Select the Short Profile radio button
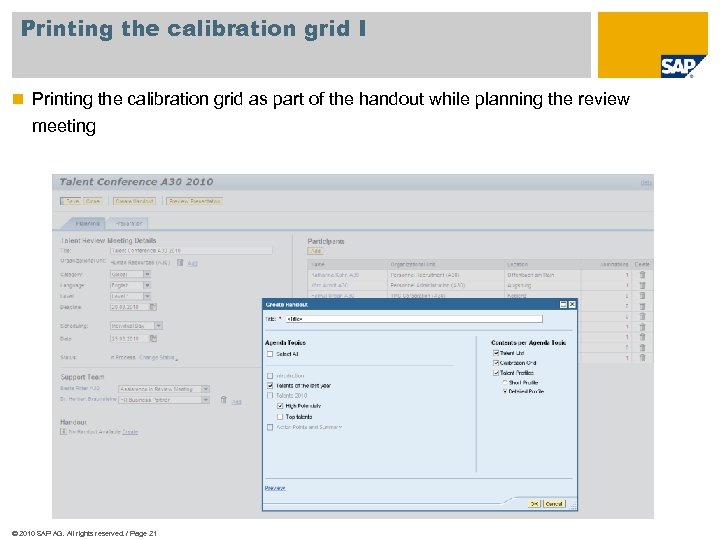 point(505,382)
